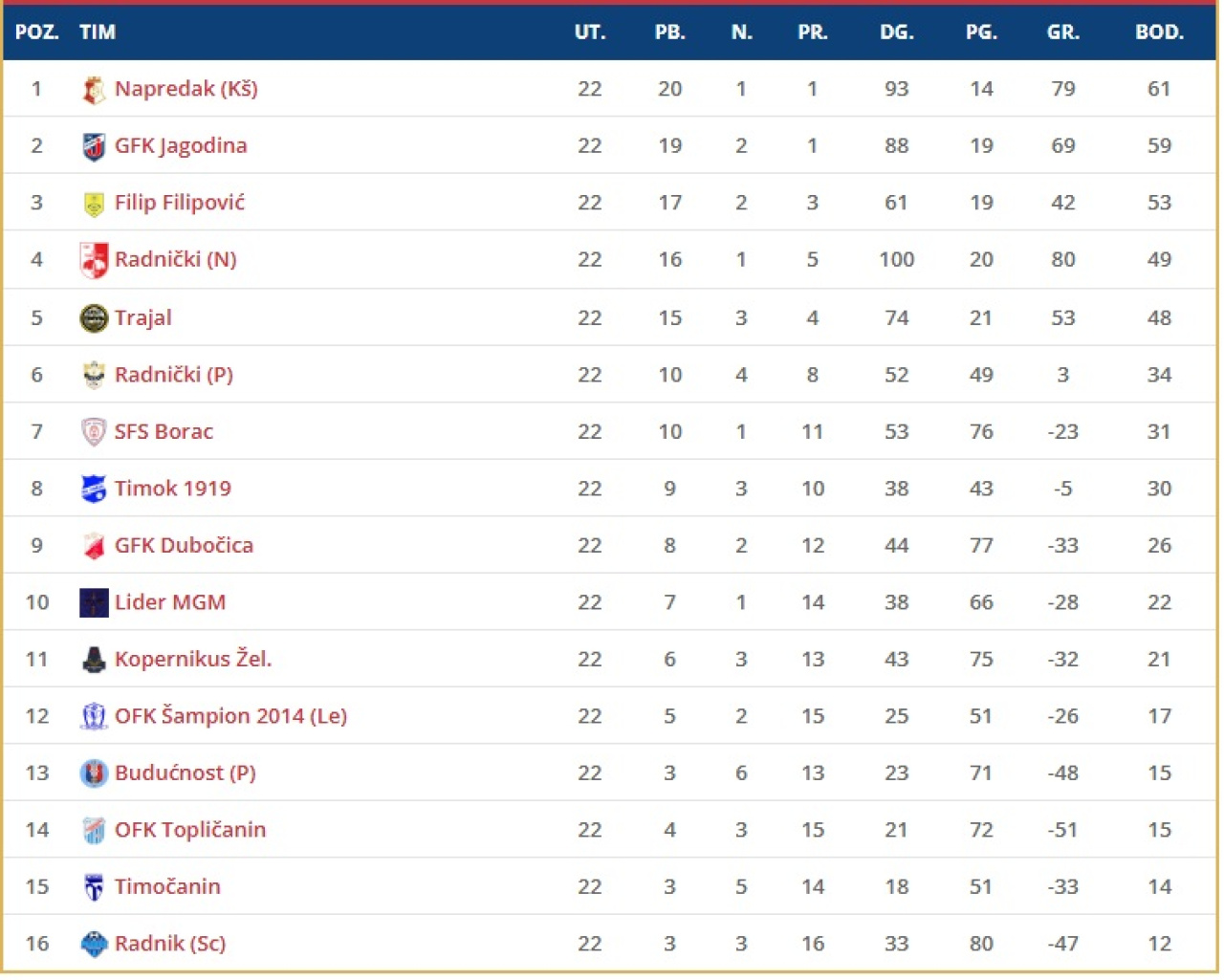Open the SFS Borac team link

[x=164, y=432]
